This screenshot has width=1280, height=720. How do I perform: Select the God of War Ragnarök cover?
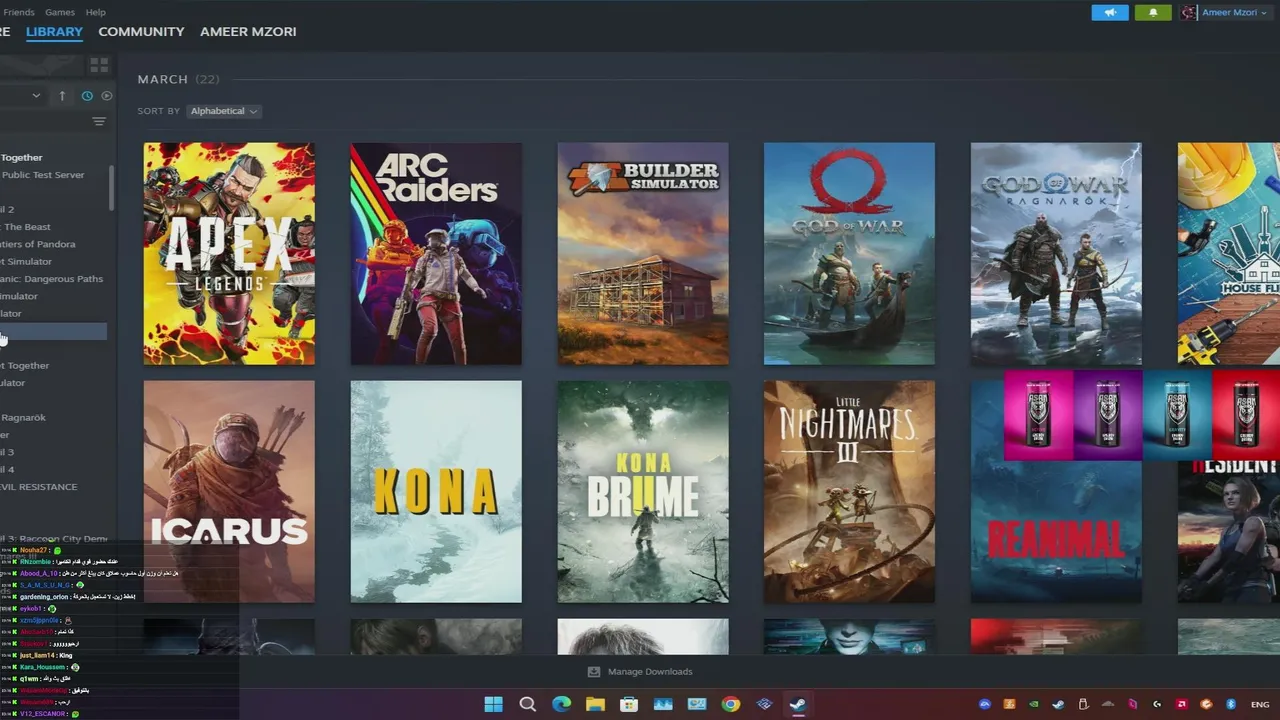[x=1056, y=254]
